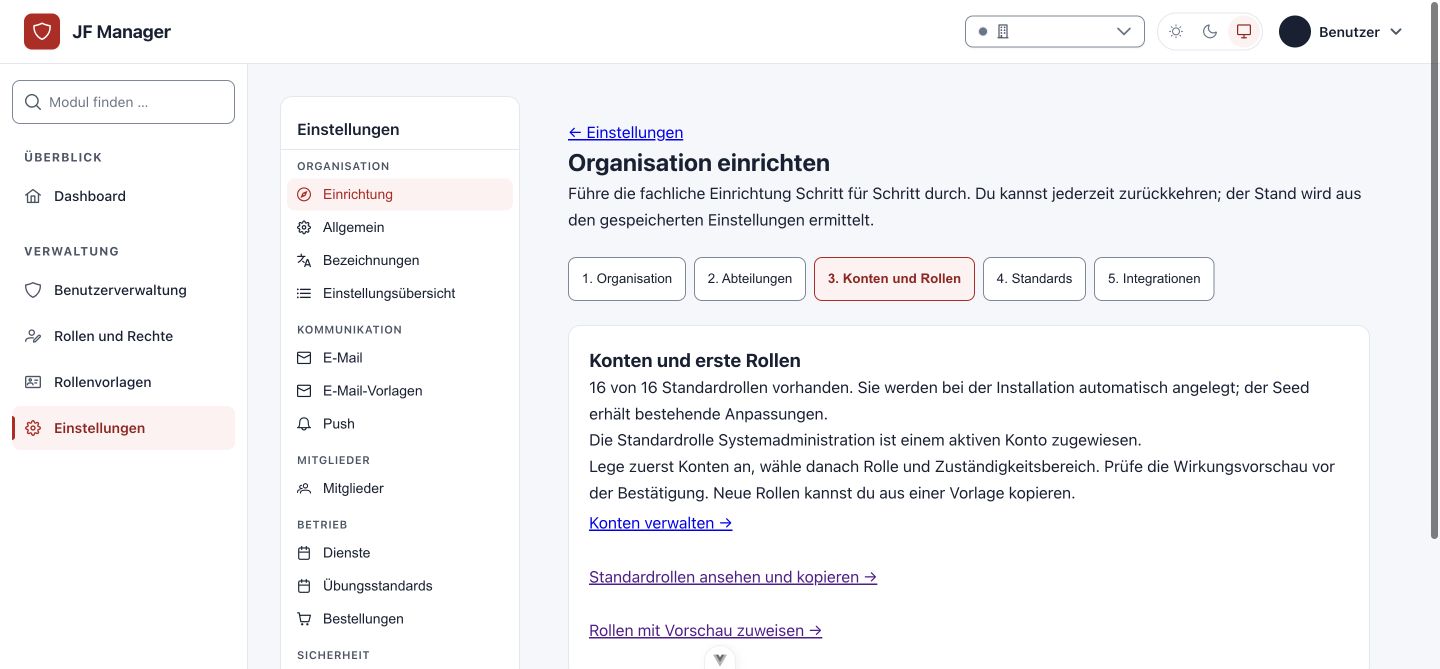Click the Einrichtung compass icon

coord(304,194)
